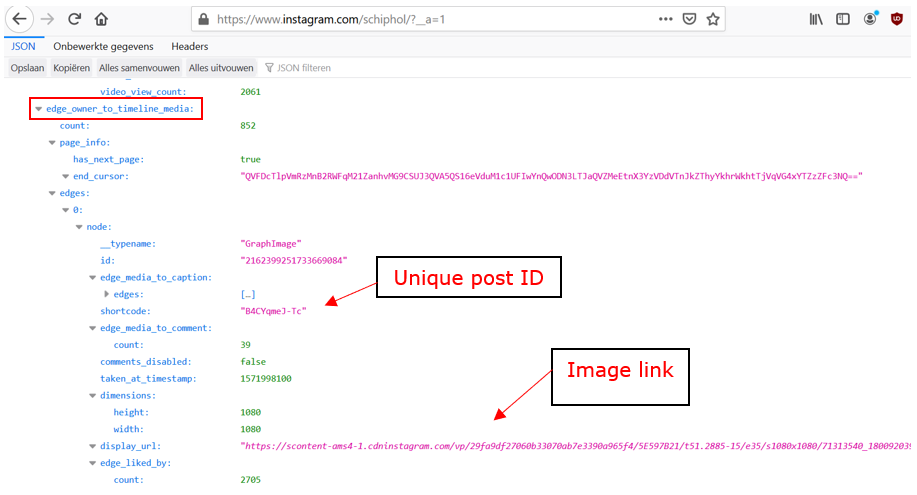Click the has_next_page key label
917x495 pixels.
(108, 159)
